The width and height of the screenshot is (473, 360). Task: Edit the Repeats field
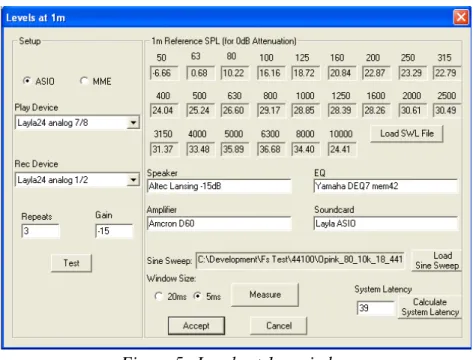pyautogui.click(x=41, y=231)
